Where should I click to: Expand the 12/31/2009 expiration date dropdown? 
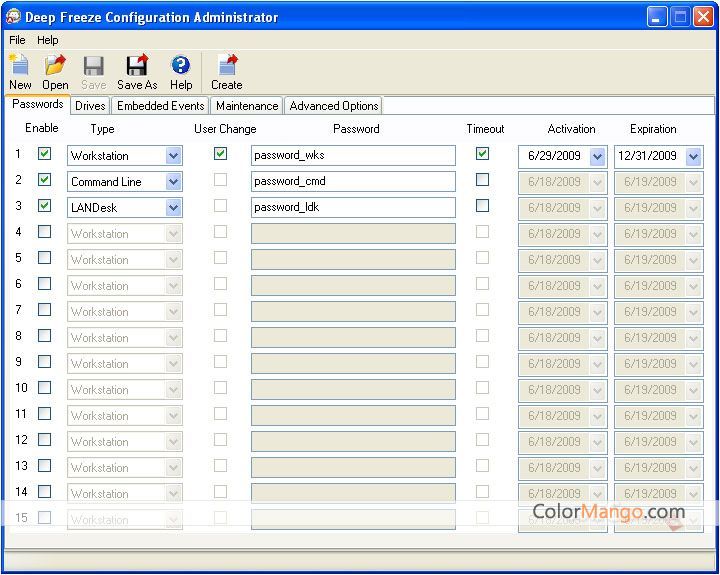(693, 156)
